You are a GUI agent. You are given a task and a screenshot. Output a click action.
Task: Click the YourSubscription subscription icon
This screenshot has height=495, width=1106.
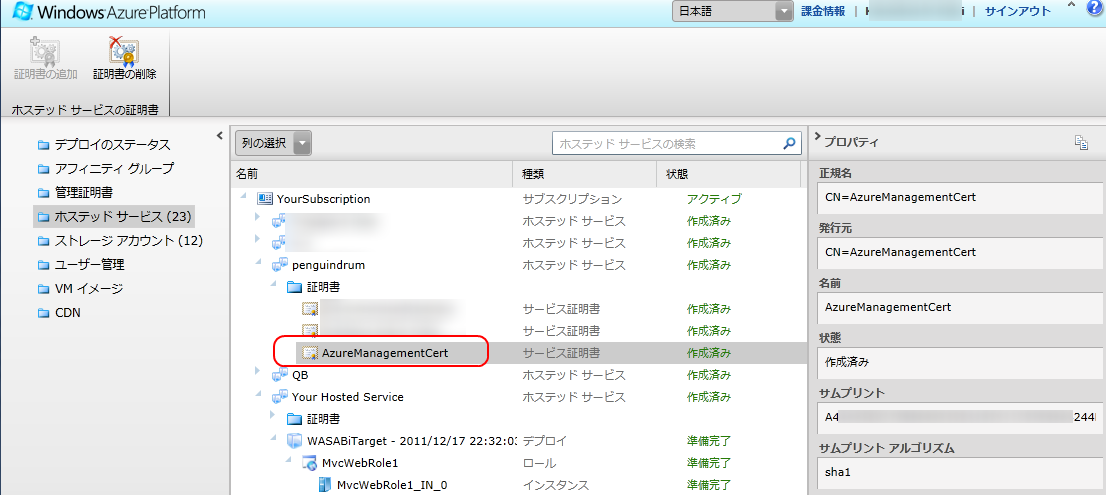click(265, 199)
